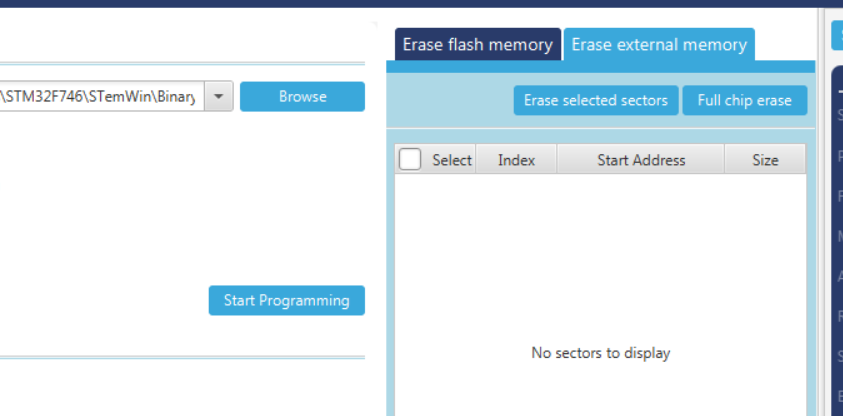This screenshot has width=843, height=416.
Task: Click the partially visible blue button at far right
Action: (x=836, y=35)
